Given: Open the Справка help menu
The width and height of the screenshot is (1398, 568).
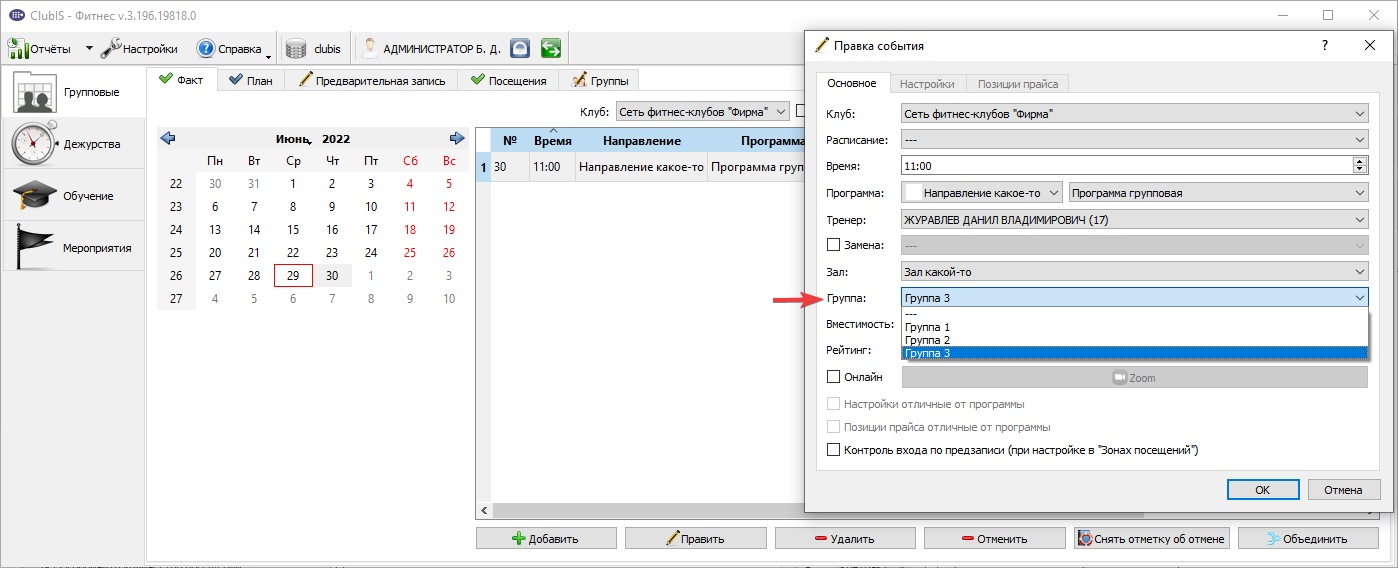Looking at the screenshot, I should tap(229, 48).
